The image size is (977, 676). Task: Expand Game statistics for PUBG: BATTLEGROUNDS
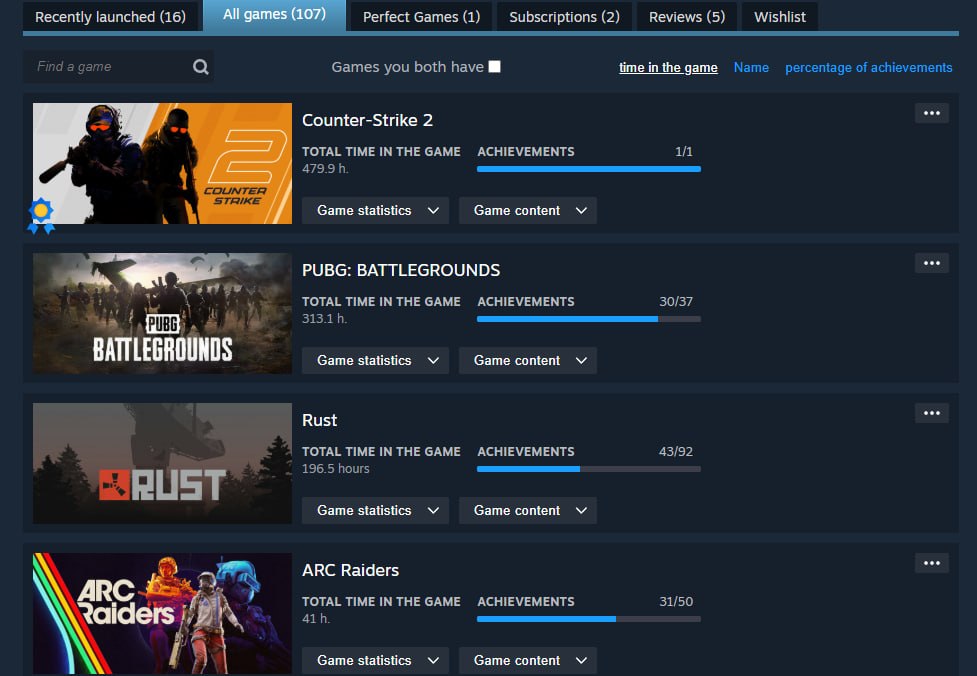pyautogui.click(x=375, y=361)
